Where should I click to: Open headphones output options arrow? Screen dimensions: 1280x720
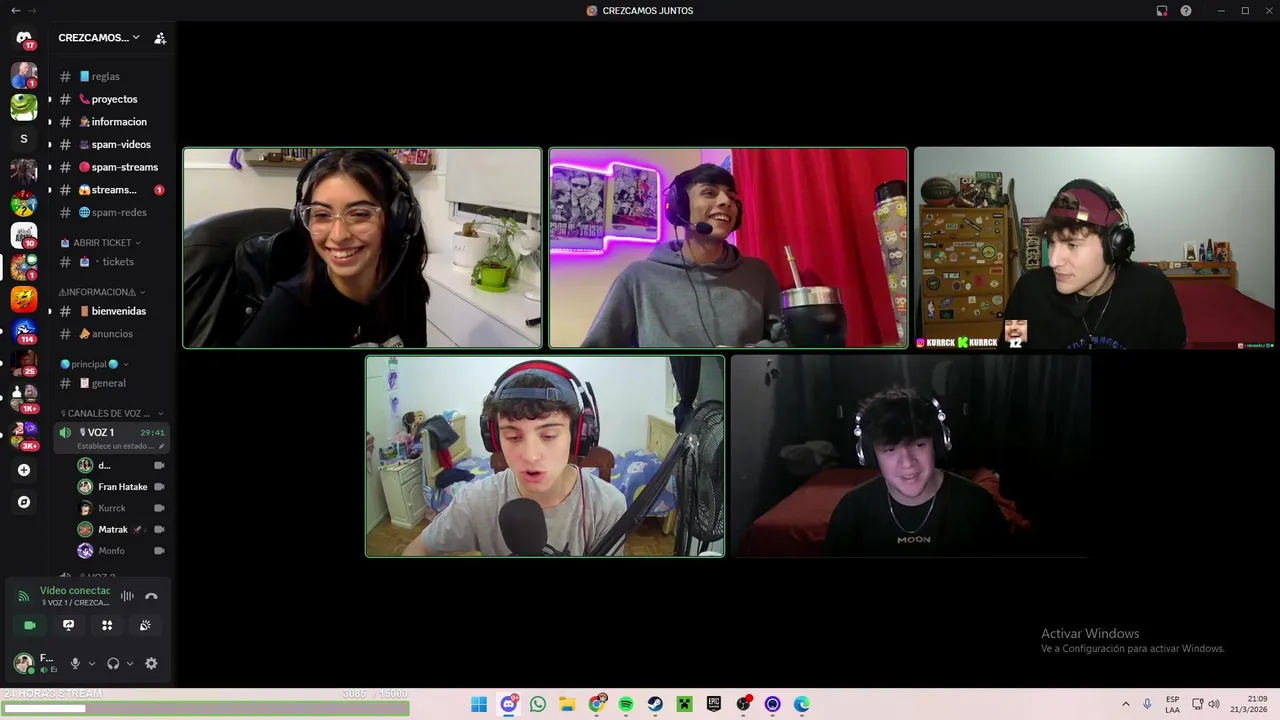(130, 663)
